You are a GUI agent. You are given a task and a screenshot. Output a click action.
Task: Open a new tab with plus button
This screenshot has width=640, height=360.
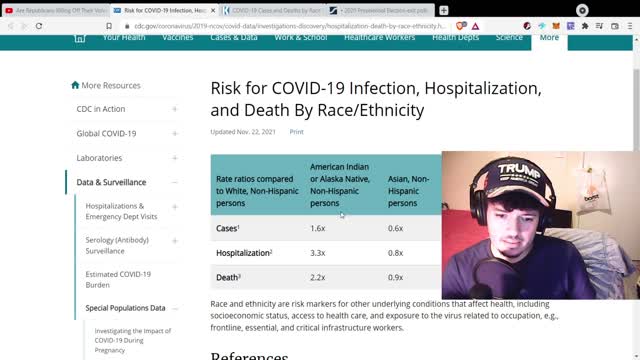(444, 11)
